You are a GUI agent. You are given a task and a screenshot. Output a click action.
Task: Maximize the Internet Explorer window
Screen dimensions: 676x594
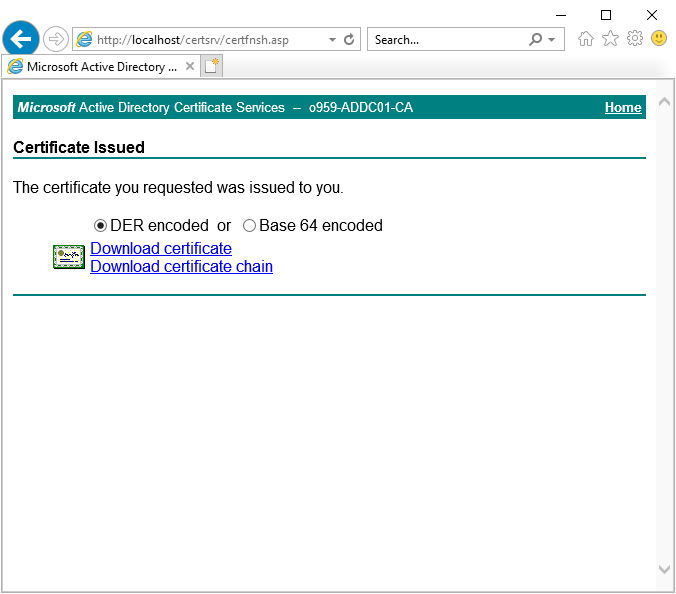click(x=606, y=15)
